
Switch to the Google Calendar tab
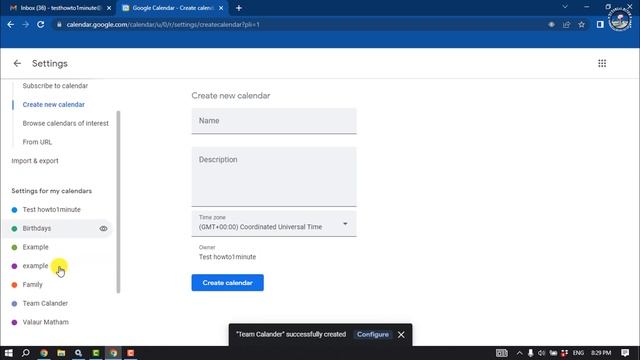[x=172, y=8]
